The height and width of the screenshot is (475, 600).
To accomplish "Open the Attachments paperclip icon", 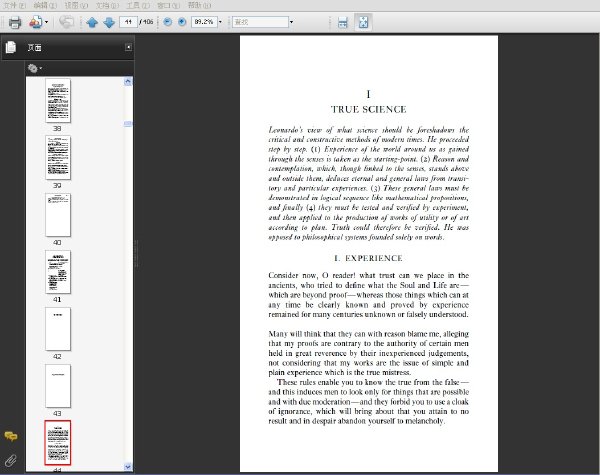I will tap(11, 460).
